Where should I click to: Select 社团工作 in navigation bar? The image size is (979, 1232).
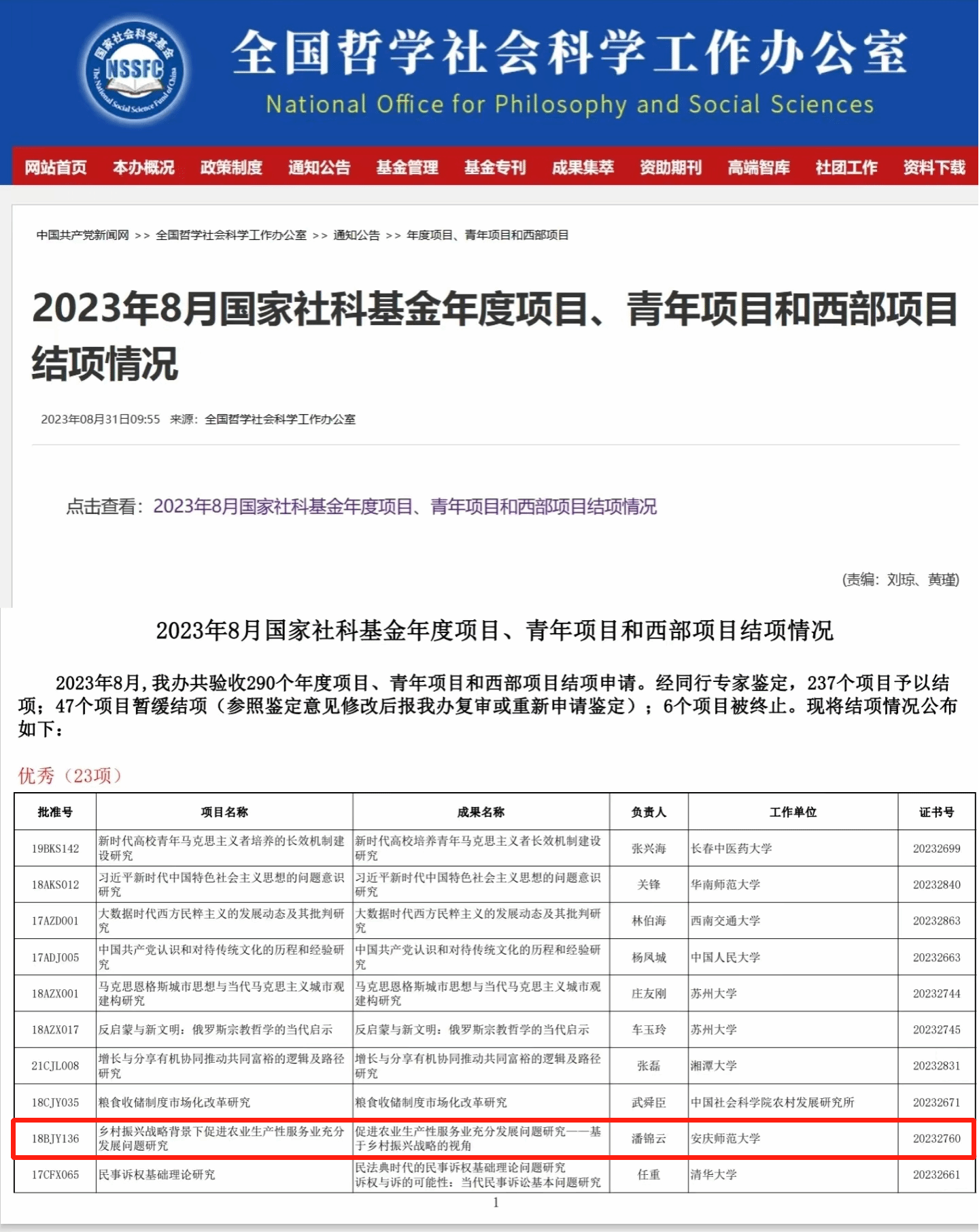tap(846, 167)
